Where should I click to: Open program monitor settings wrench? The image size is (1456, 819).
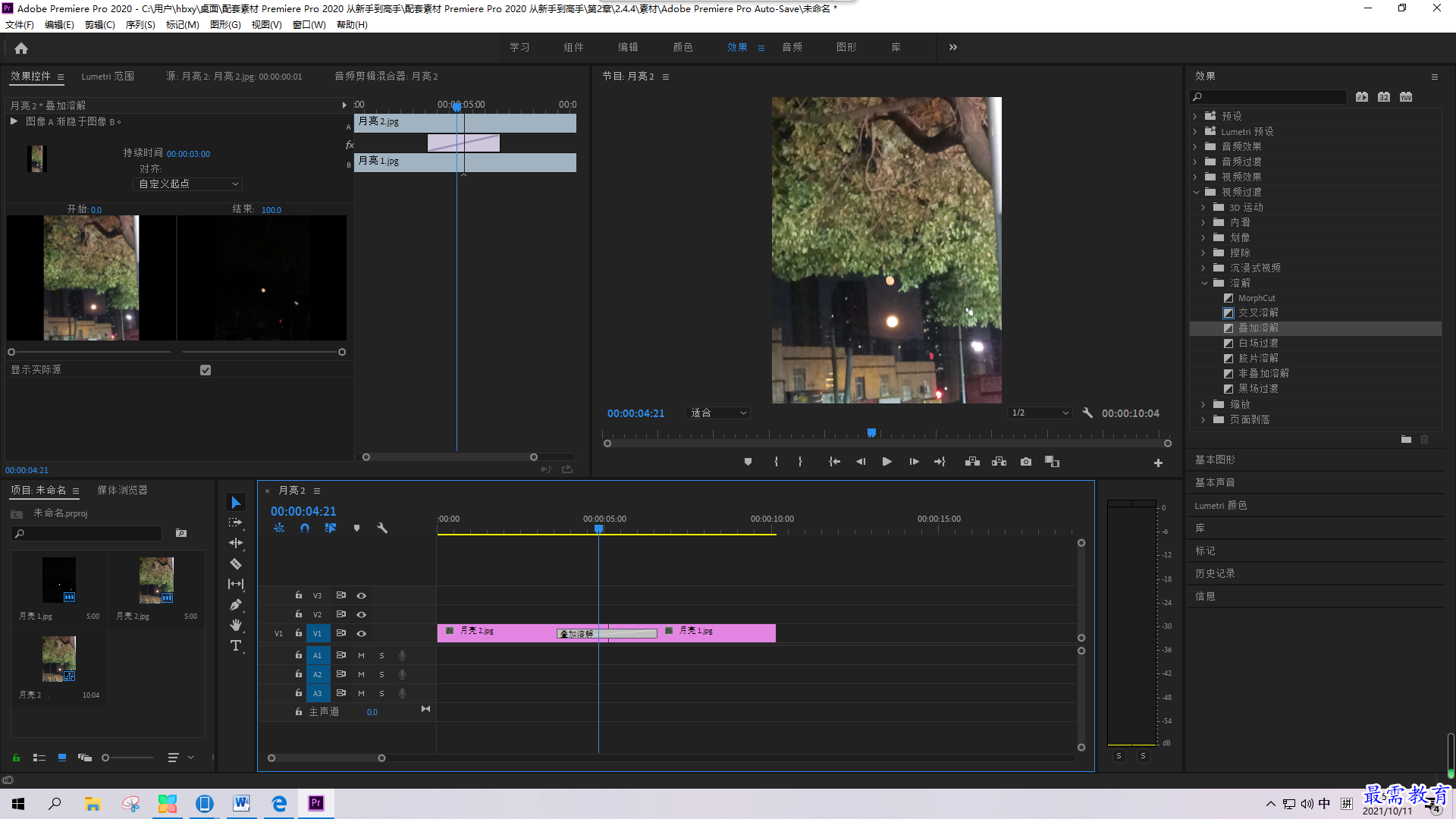click(1087, 413)
